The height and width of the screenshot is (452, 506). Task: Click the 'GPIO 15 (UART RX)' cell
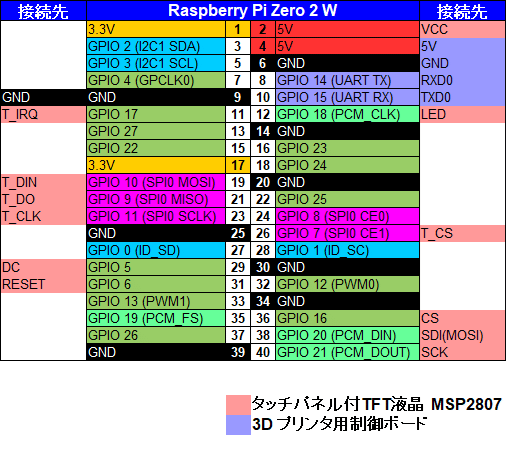(347, 97)
